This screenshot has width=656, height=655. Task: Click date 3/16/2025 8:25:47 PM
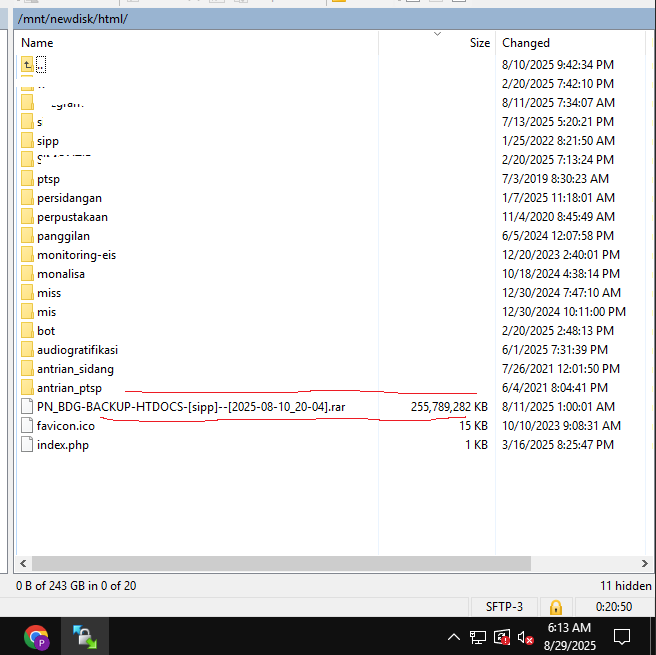[x=558, y=445]
